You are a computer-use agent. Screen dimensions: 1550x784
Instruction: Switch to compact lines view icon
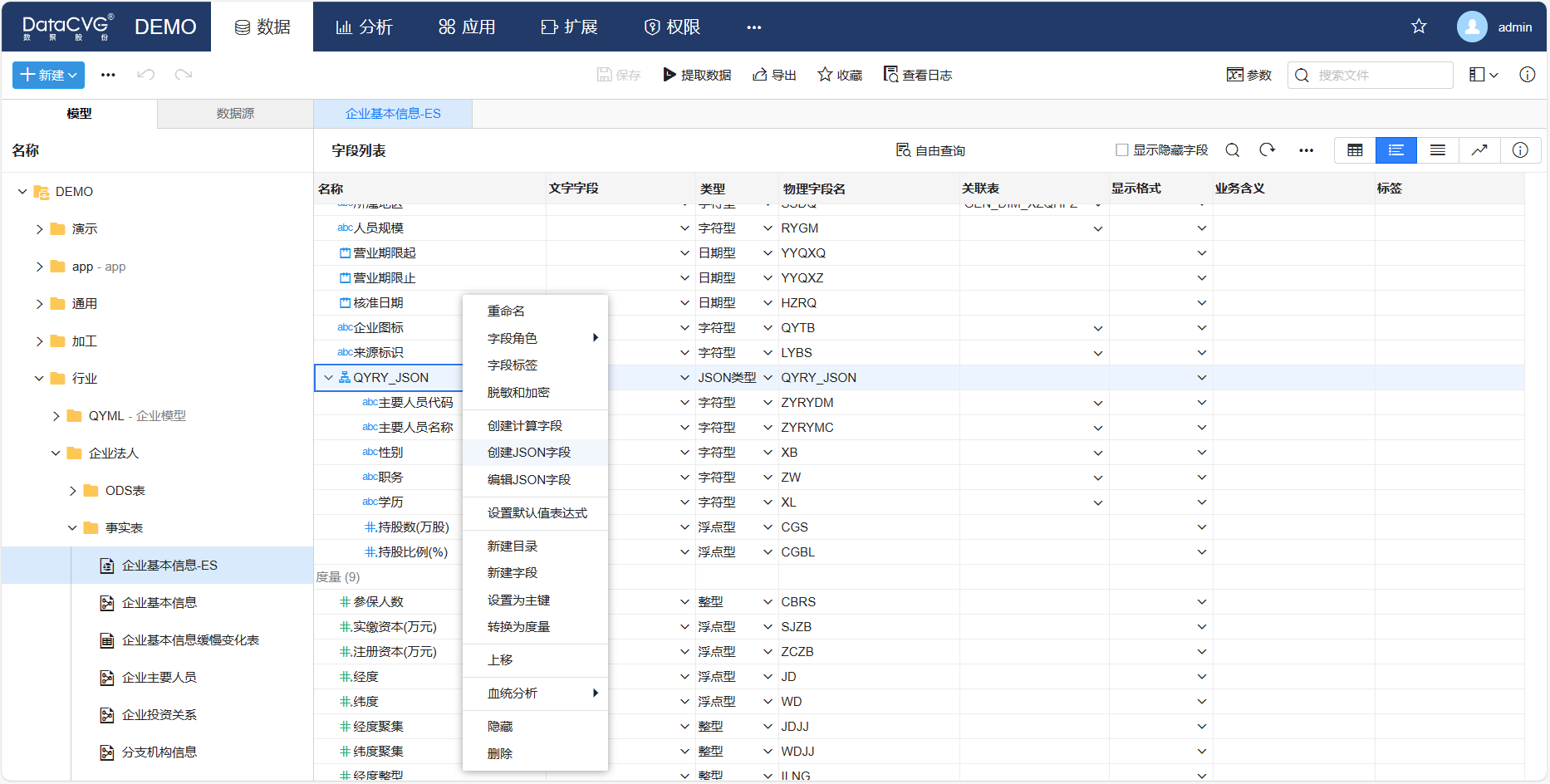[1438, 150]
